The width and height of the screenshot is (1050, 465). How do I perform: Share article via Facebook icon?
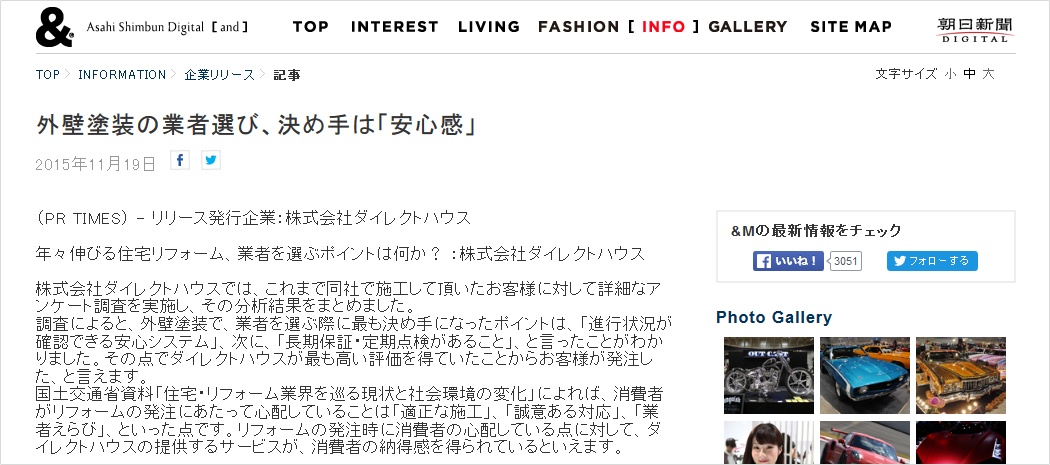(180, 160)
